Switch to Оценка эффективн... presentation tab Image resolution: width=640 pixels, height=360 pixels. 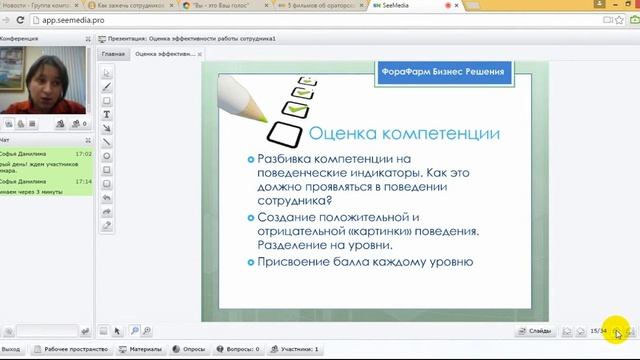(165, 54)
